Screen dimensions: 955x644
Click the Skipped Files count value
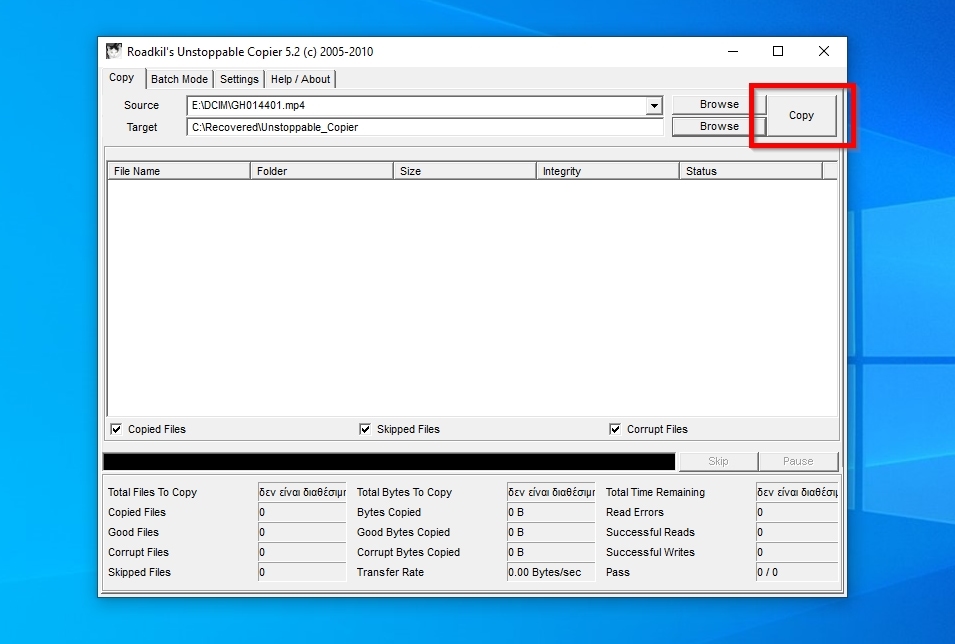302,573
